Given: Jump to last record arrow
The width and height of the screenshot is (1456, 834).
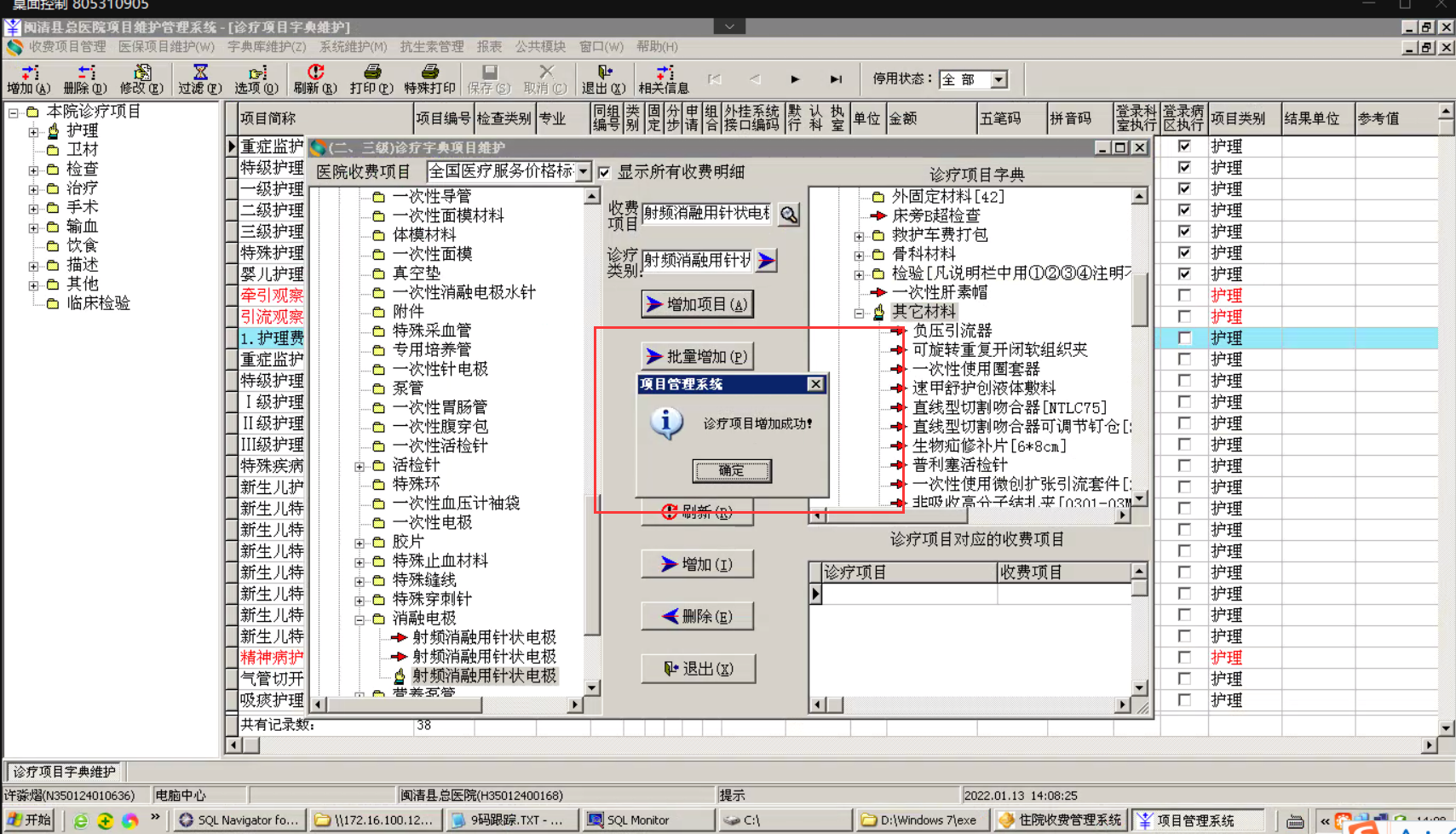Looking at the screenshot, I should coord(836,79).
